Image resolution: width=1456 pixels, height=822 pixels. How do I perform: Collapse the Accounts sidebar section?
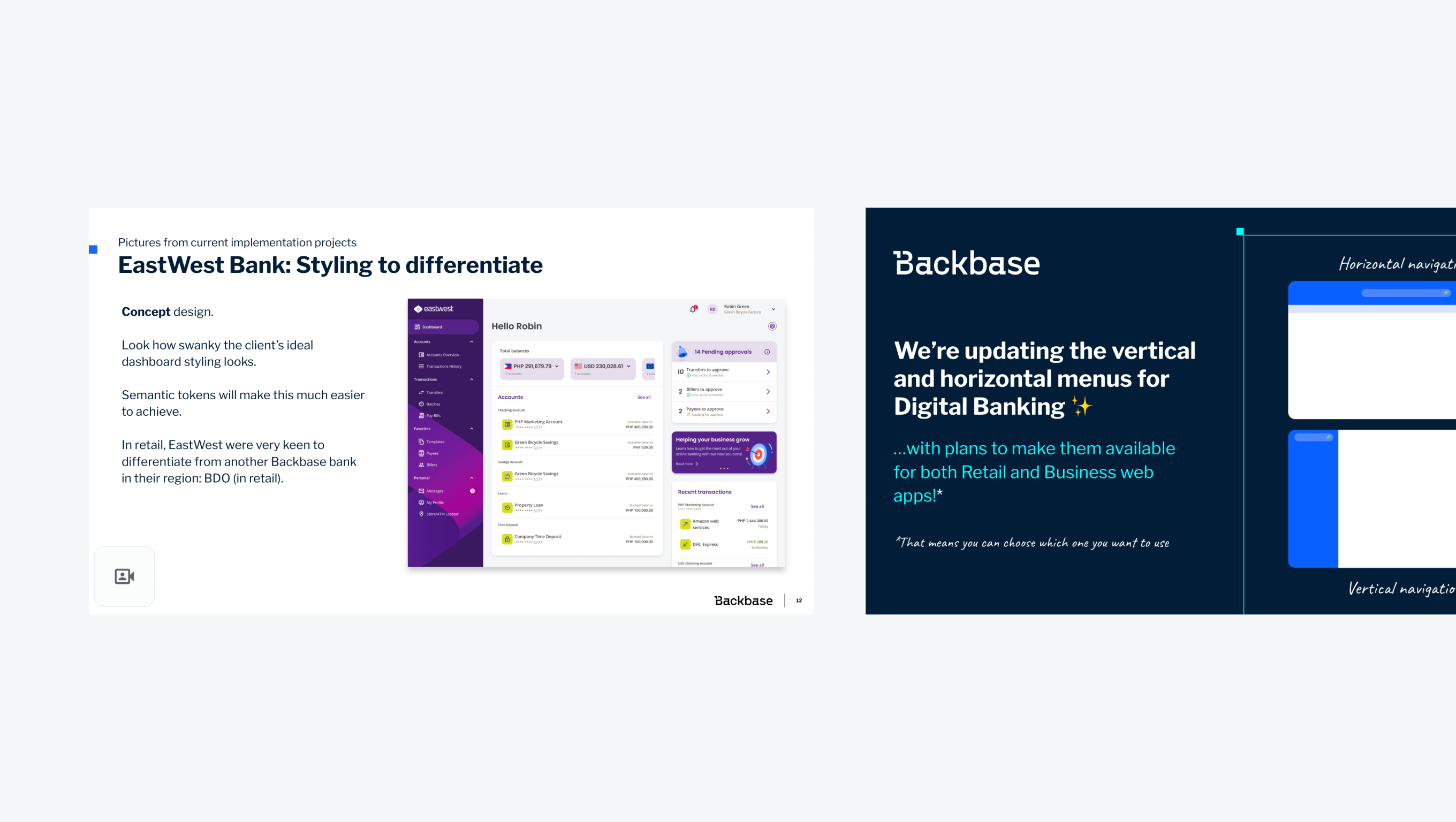tap(472, 342)
